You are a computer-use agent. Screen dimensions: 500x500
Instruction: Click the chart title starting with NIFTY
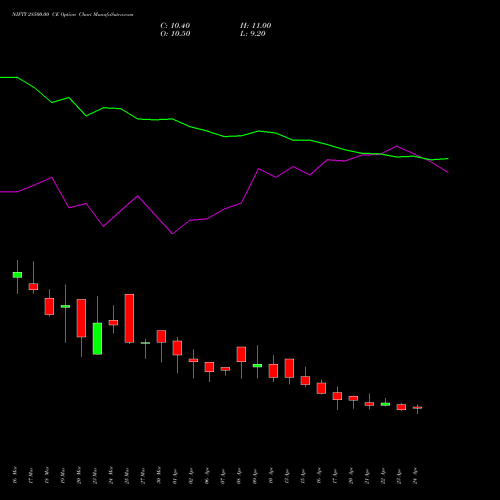pyautogui.click(x=73, y=15)
